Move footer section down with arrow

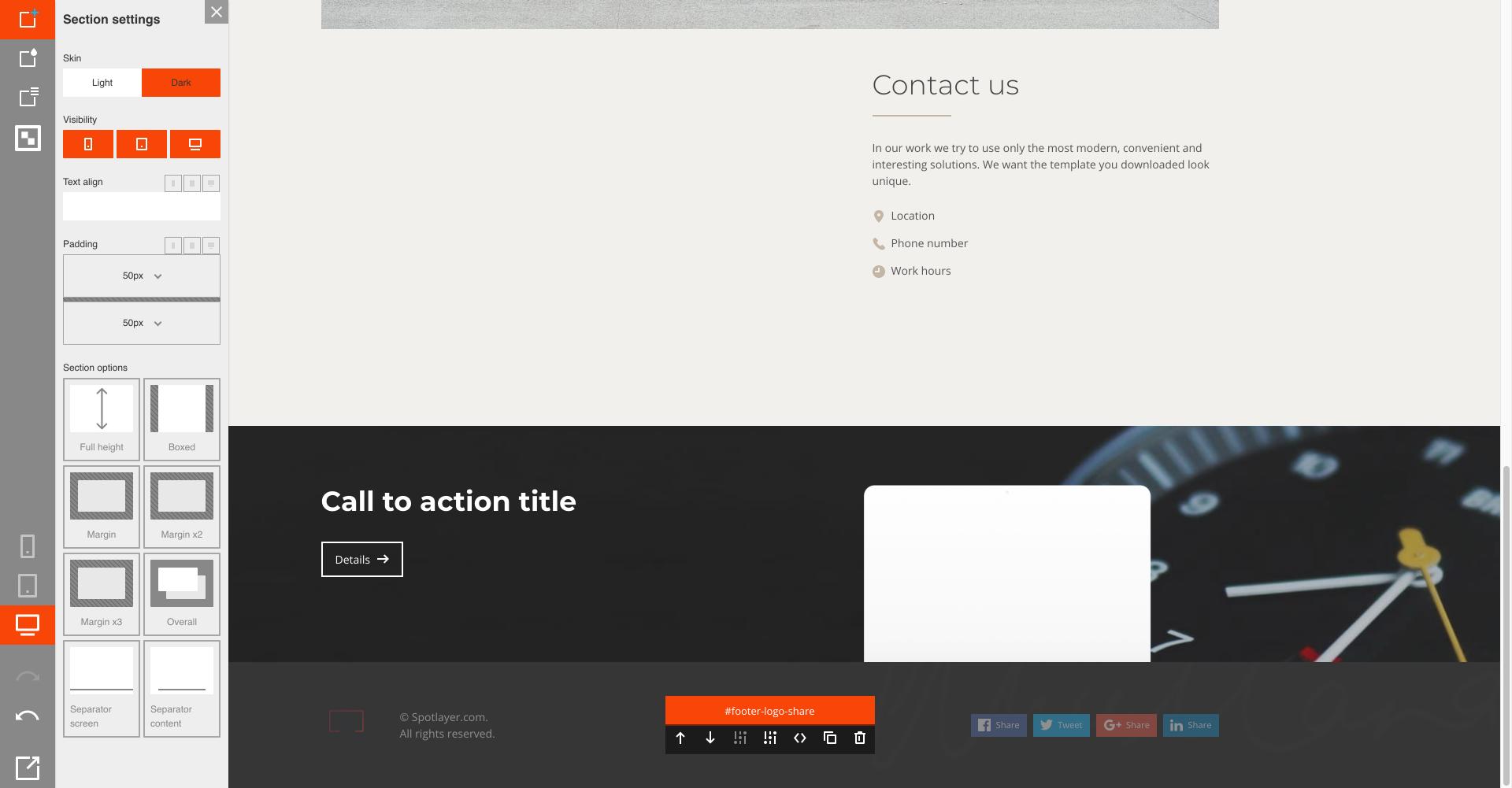coord(710,738)
